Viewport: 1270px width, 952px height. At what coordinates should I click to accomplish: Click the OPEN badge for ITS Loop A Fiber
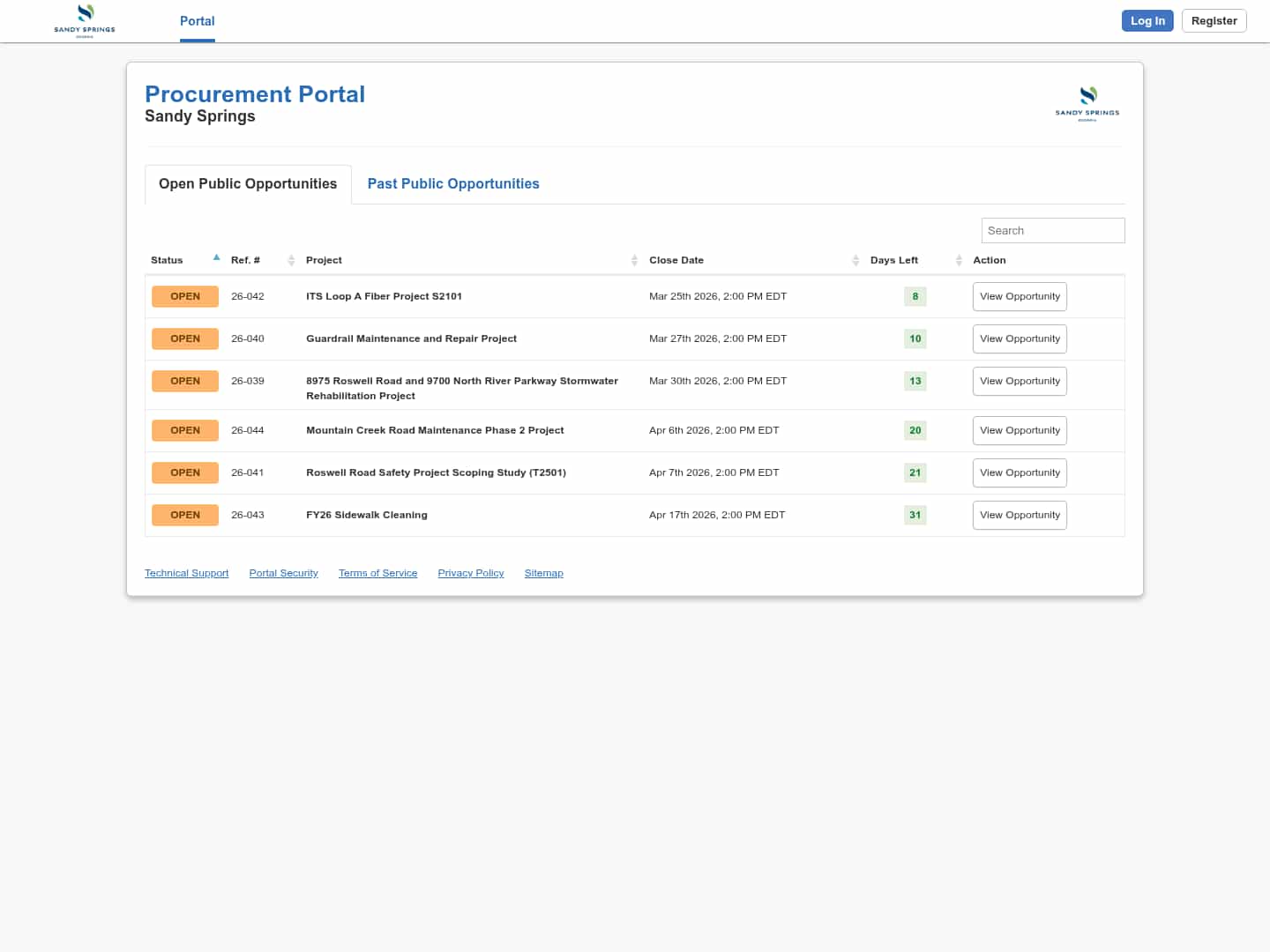pos(185,296)
